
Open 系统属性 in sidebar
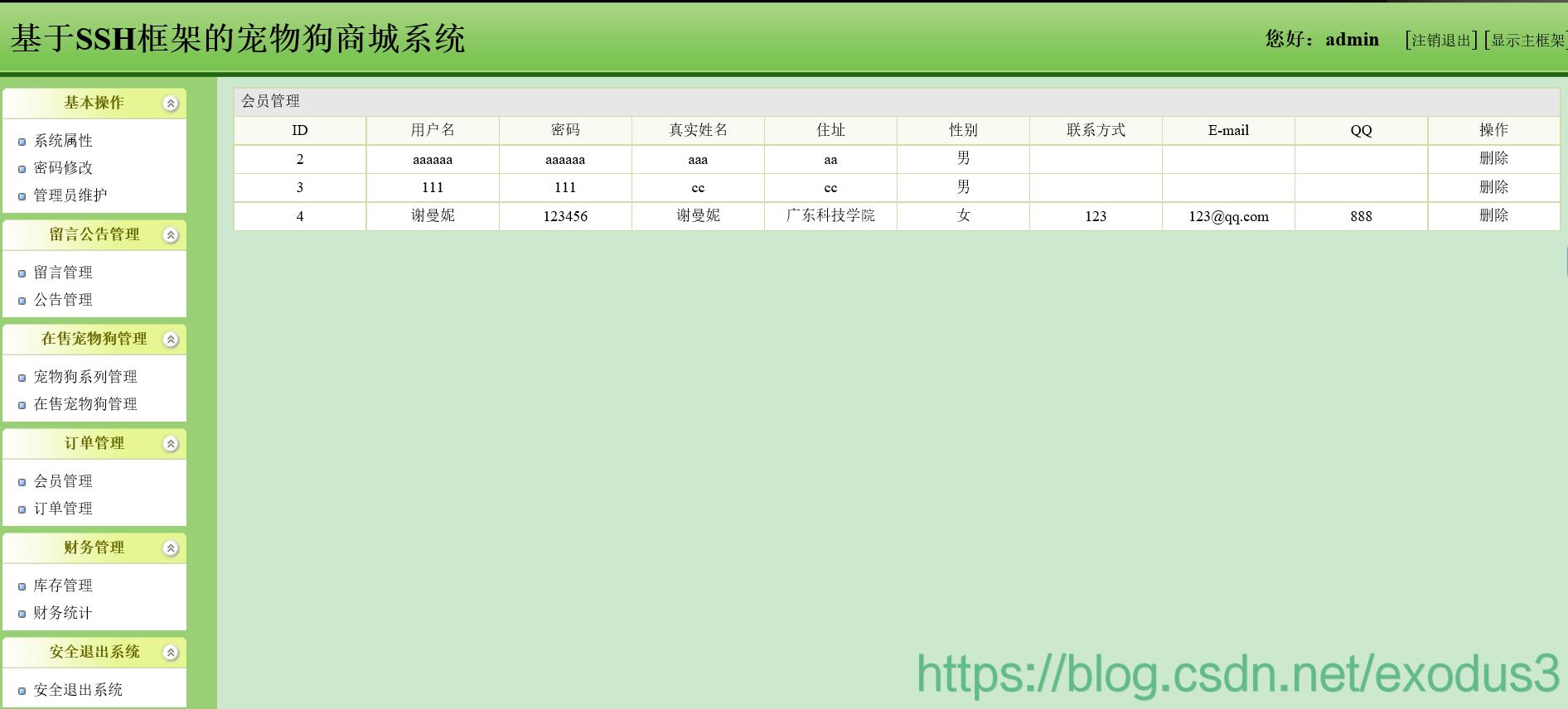click(63, 141)
